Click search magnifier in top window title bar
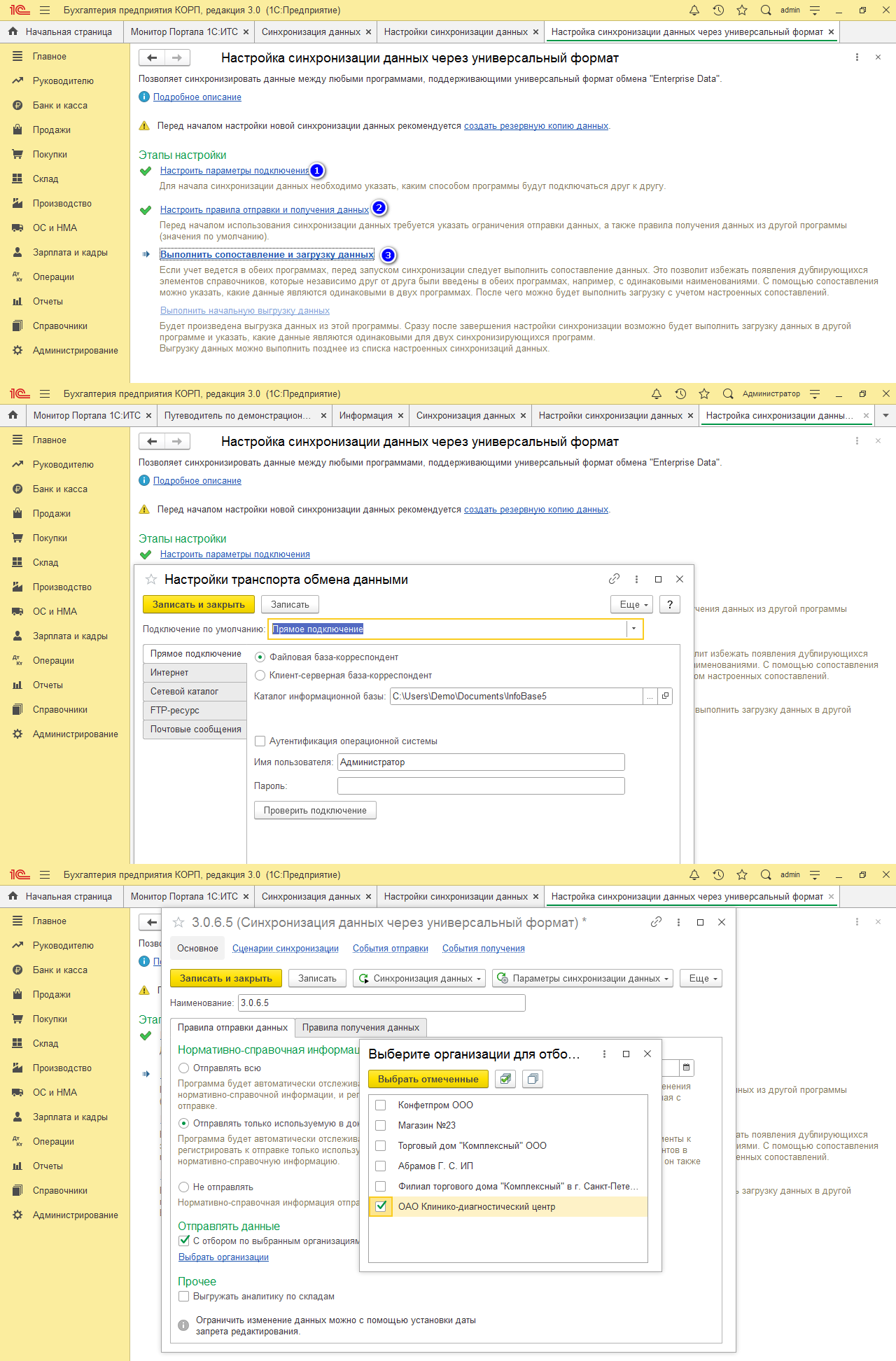Screen dimensions: 896x1361 tap(766, 11)
